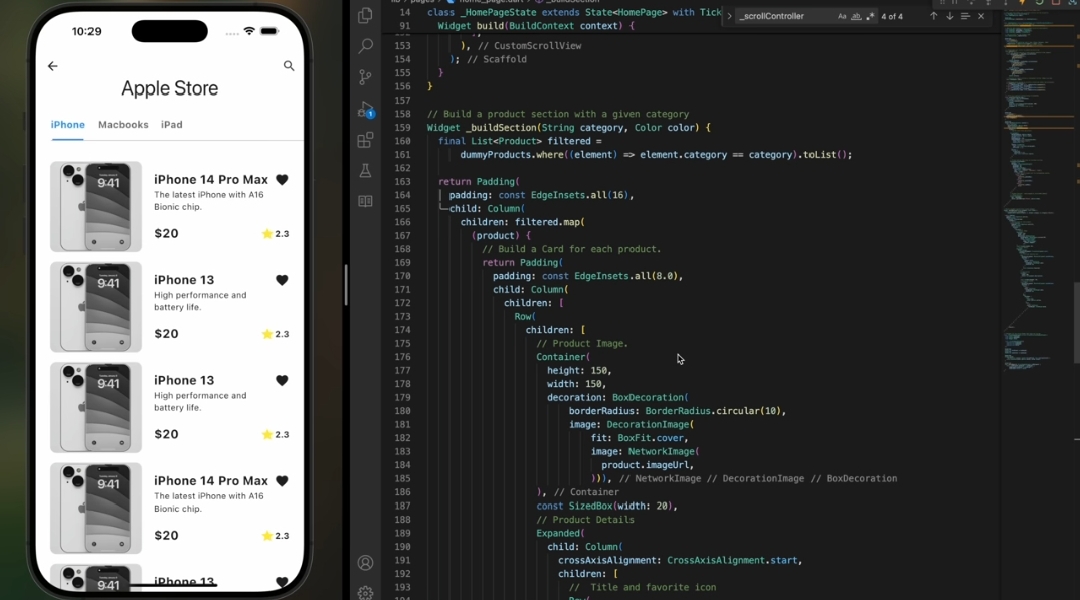Click "fit: BoxFit.cover," on line 182
1080x600 pixels.
(639, 438)
